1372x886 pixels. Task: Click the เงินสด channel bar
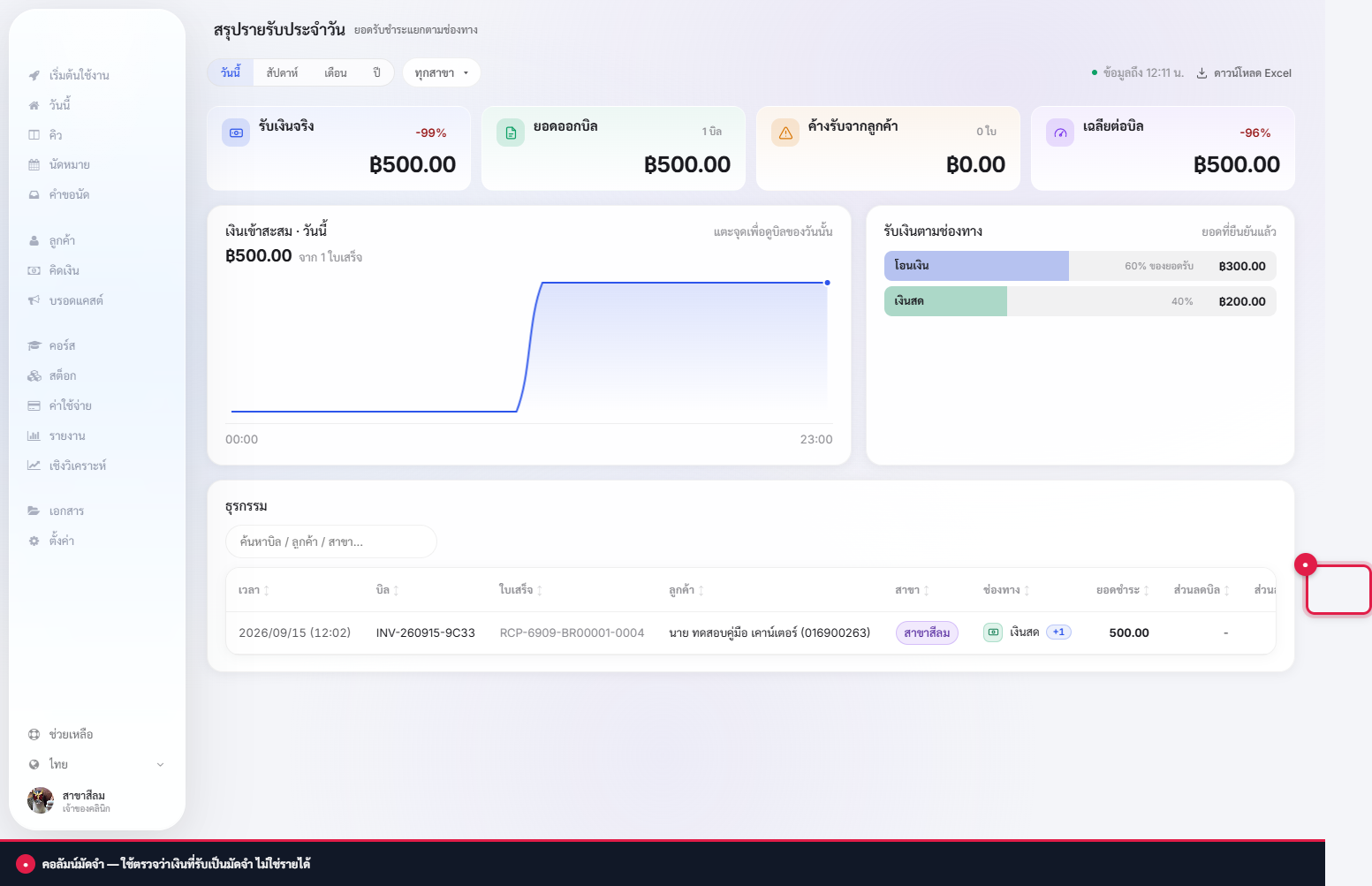[1080, 301]
